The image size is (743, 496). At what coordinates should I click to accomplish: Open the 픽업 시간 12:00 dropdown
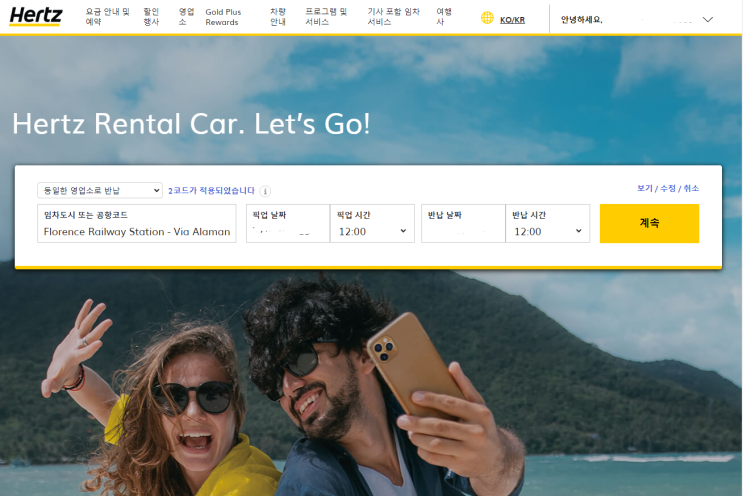372,224
